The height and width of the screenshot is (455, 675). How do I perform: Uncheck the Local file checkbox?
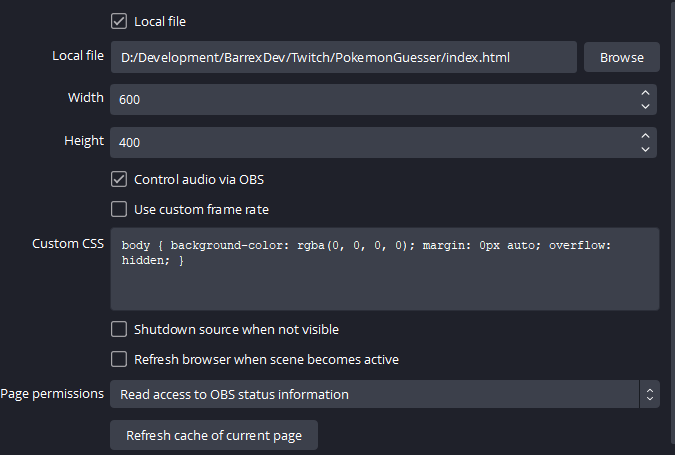(119, 21)
